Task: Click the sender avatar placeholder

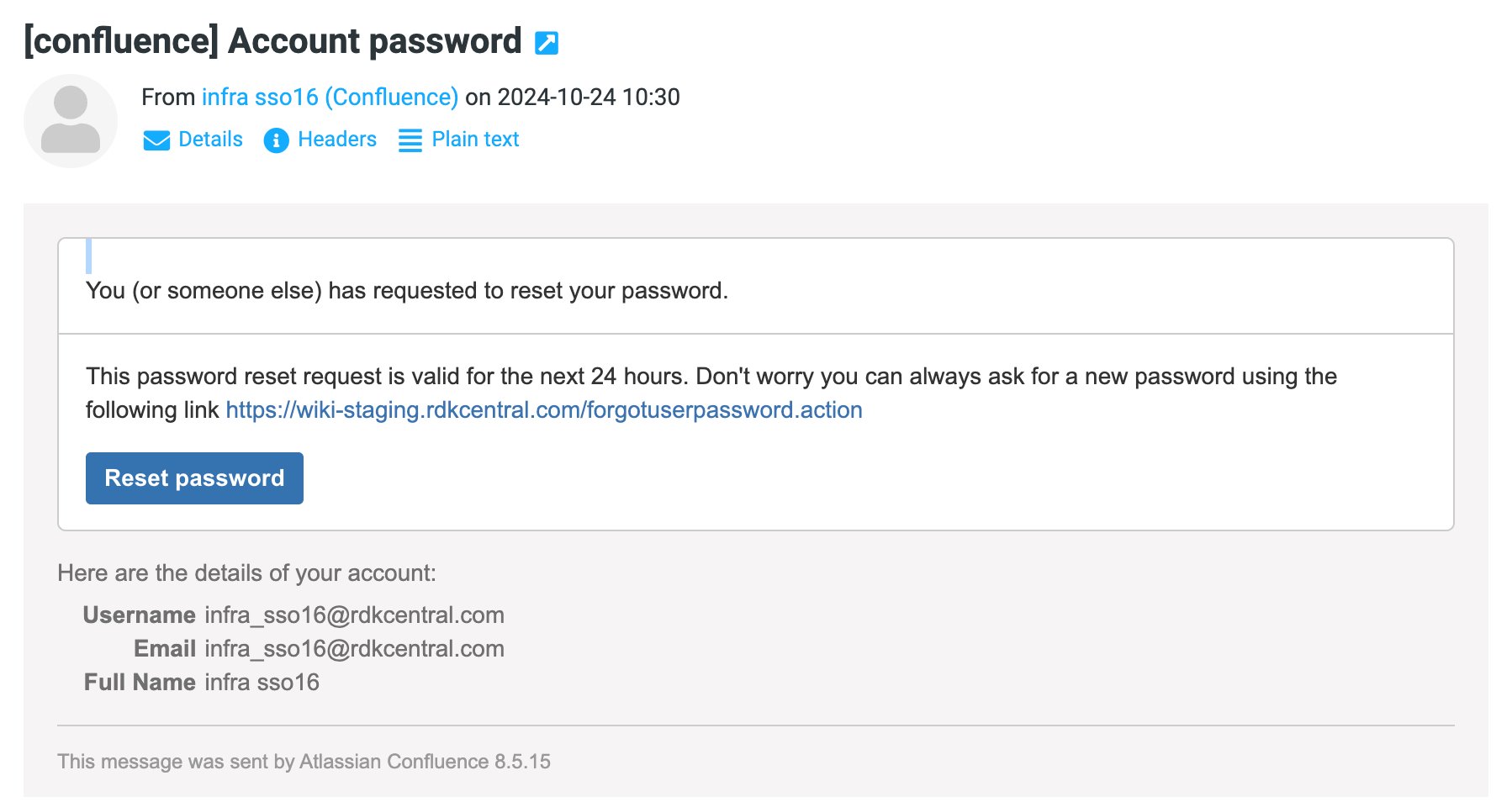Action: tap(71, 121)
